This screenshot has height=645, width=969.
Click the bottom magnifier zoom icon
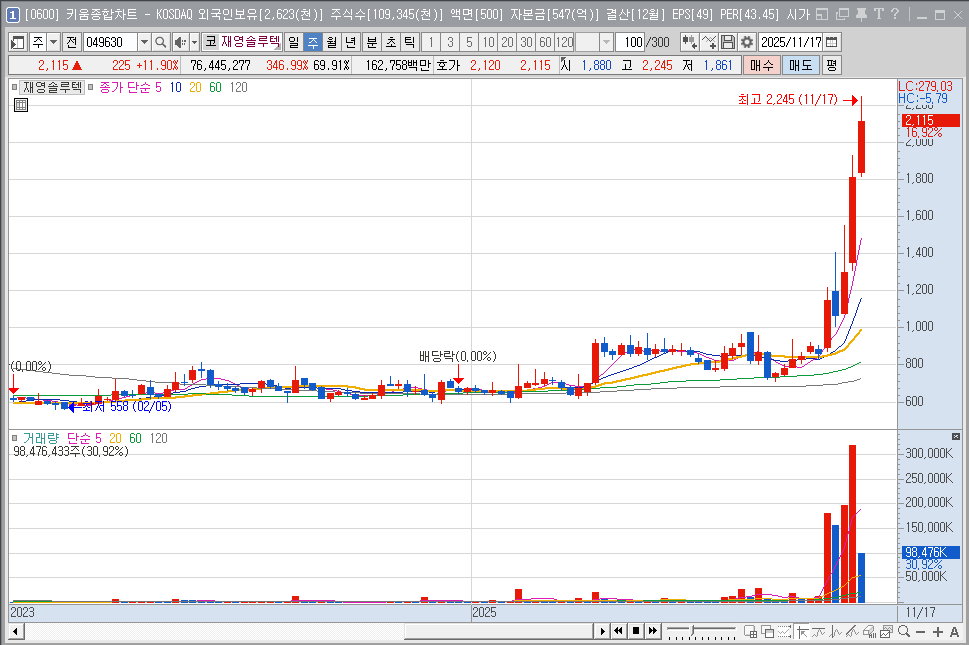point(904,631)
